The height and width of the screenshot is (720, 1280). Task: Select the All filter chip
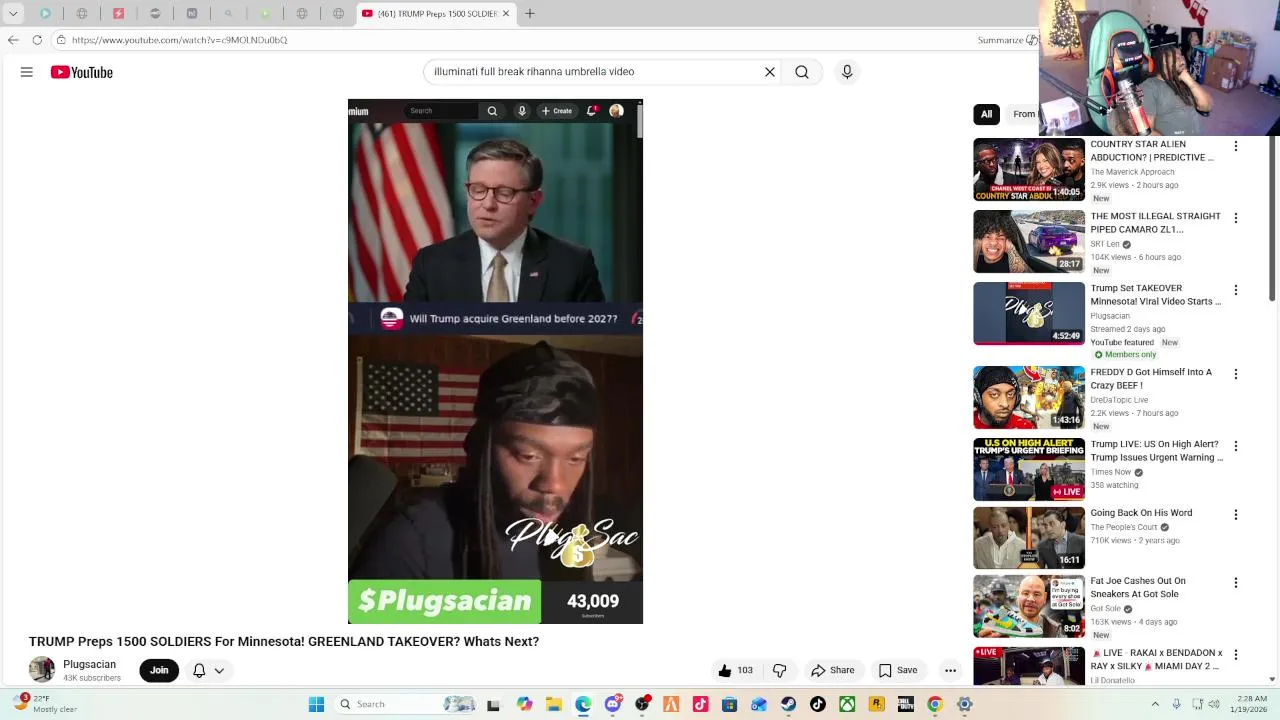pos(986,114)
